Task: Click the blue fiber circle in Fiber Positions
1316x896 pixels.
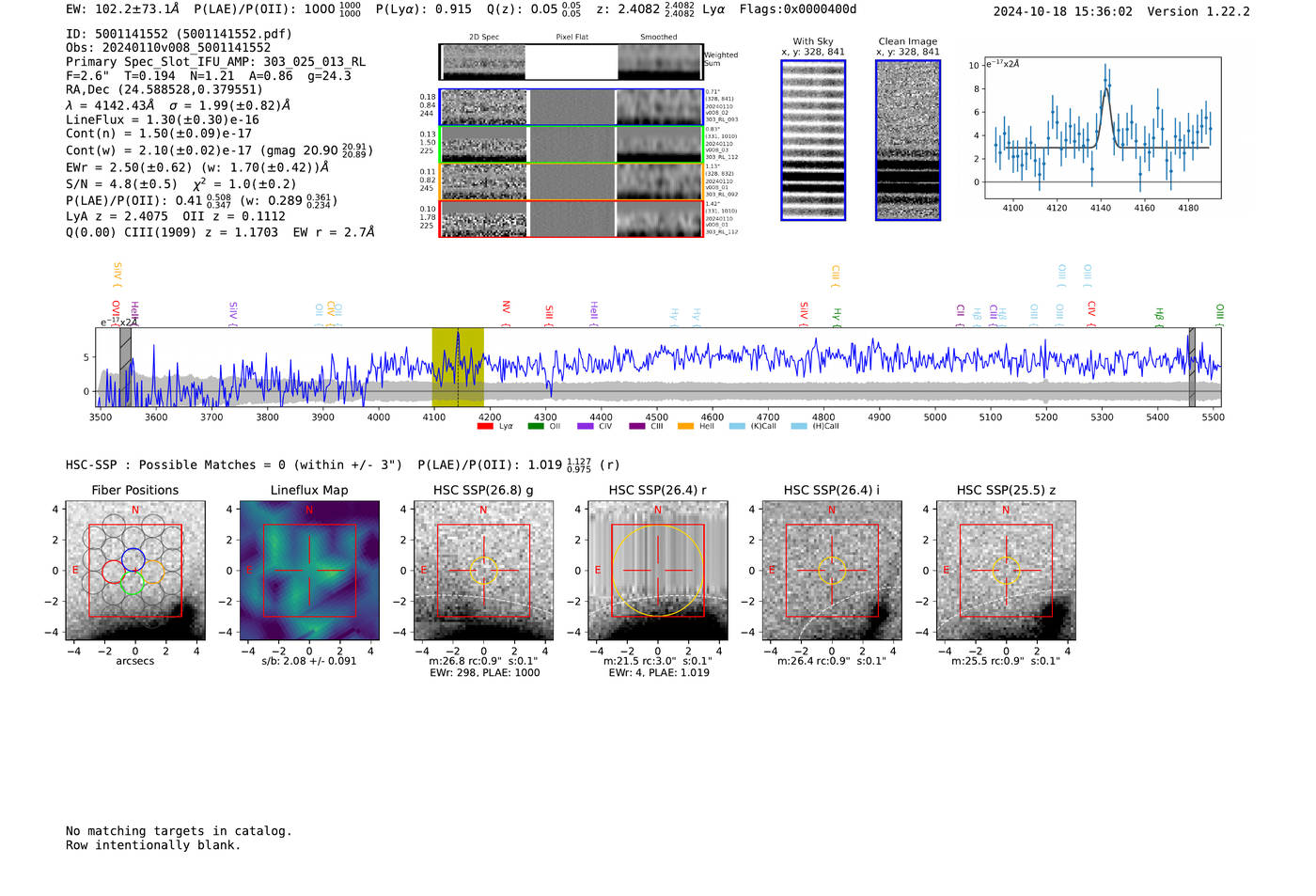Action: click(133, 558)
